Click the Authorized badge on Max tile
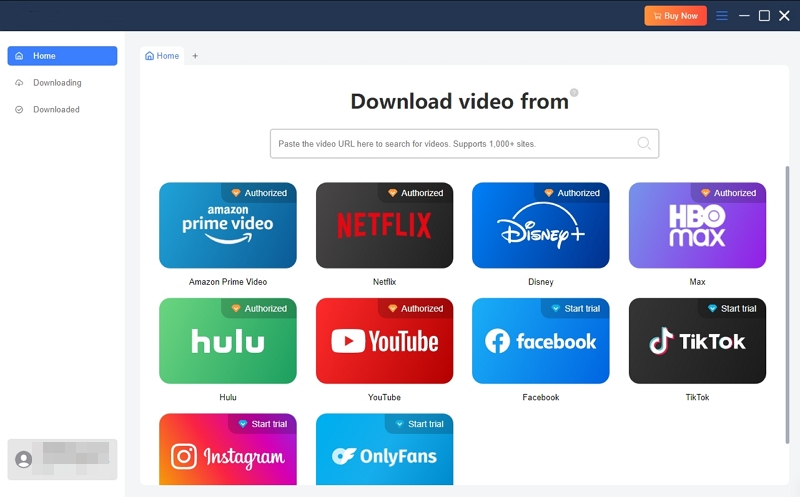The image size is (800, 497). tap(729, 193)
